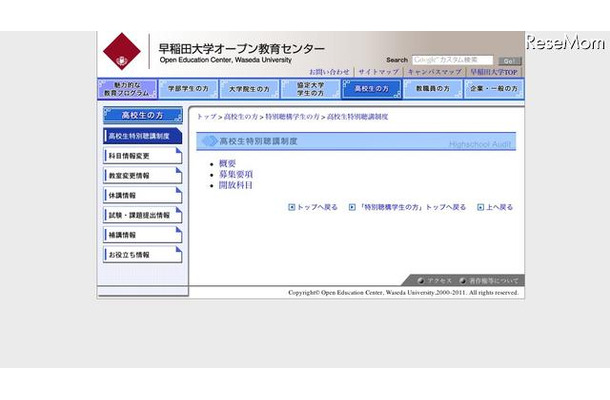
Task: Open the お問い合わせ contact link
Action: (x=329, y=72)
